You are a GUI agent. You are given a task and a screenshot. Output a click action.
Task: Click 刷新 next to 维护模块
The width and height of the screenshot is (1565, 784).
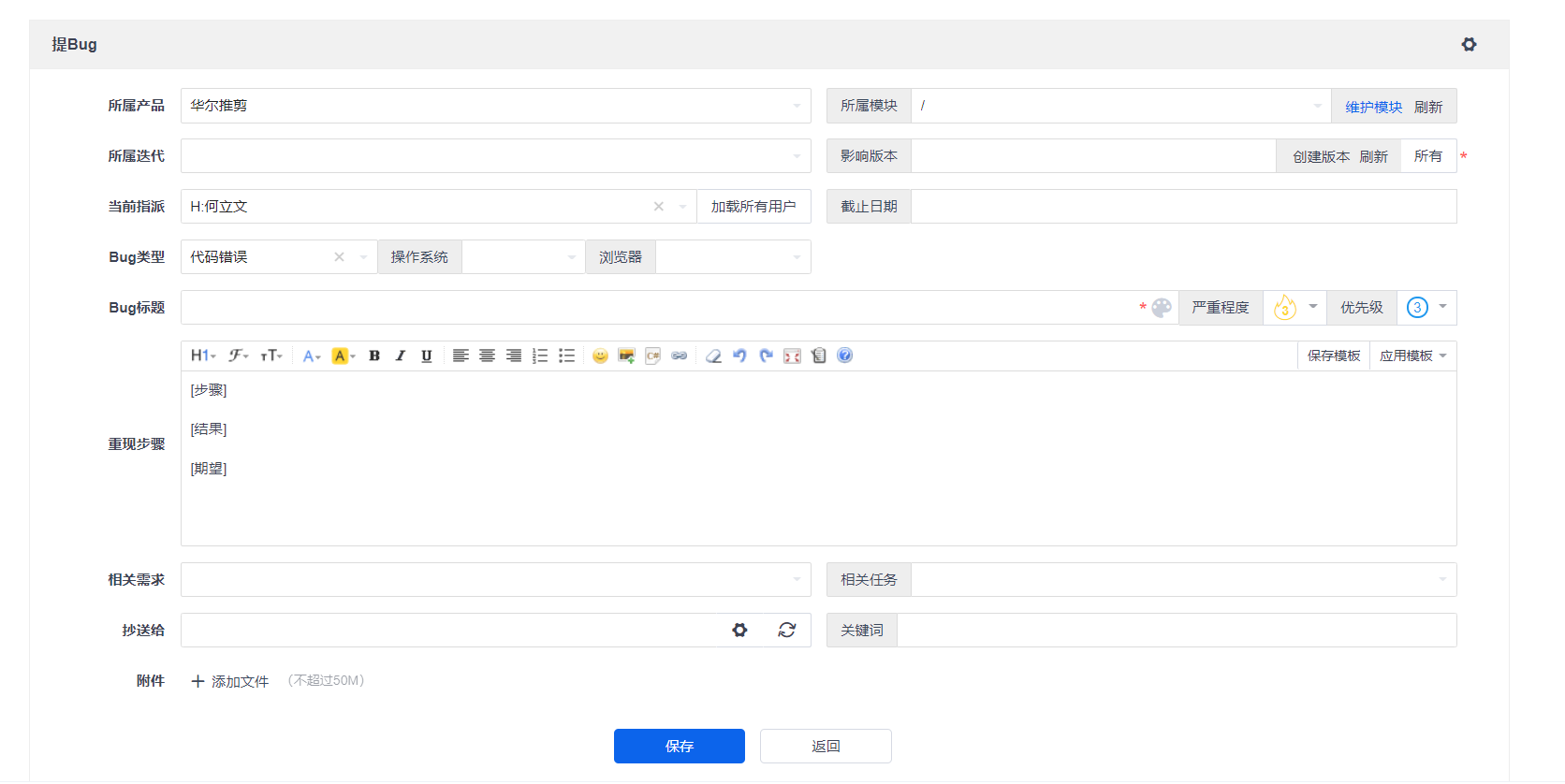[1428, 107]
